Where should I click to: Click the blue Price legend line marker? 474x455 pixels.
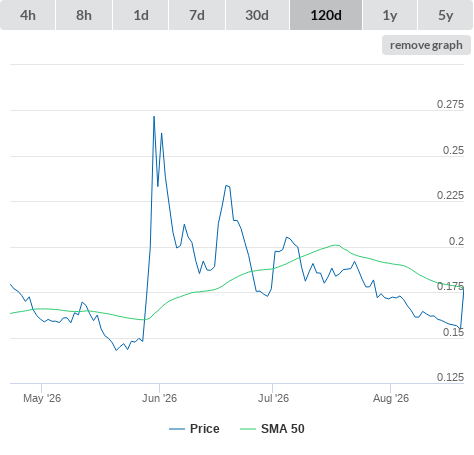(177, 429)
